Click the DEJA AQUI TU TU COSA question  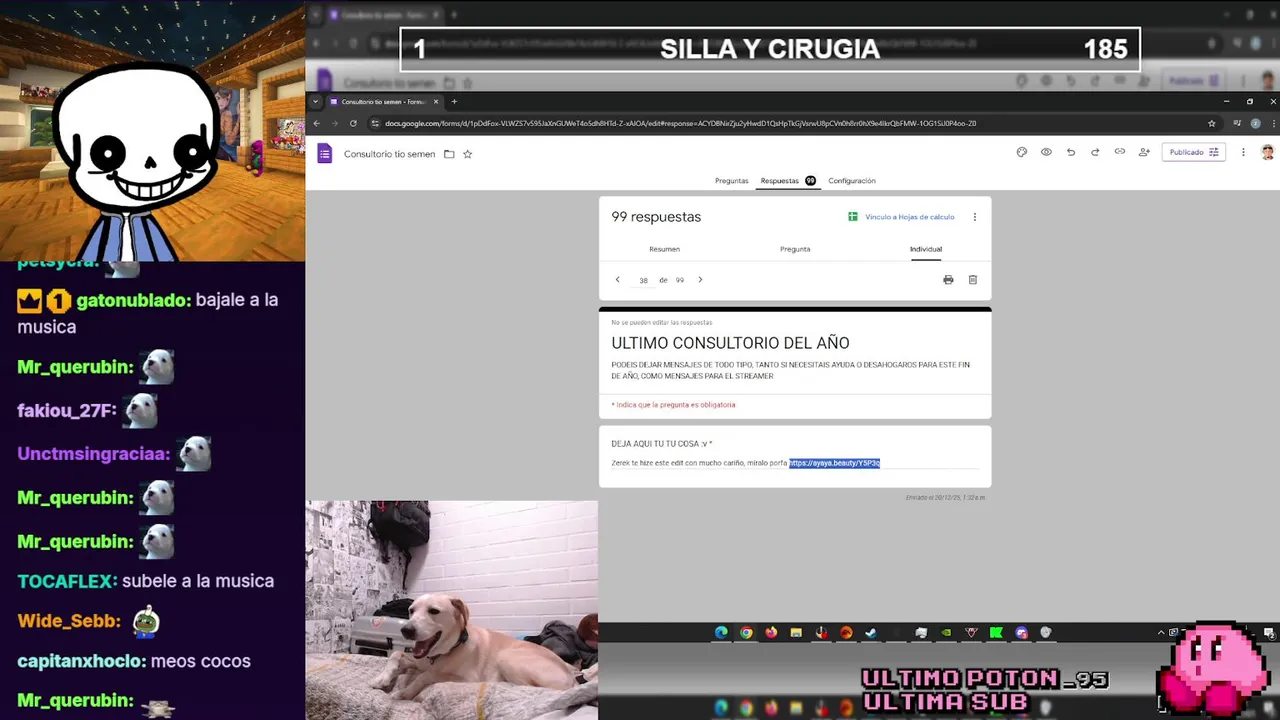(x=662, y=443)
